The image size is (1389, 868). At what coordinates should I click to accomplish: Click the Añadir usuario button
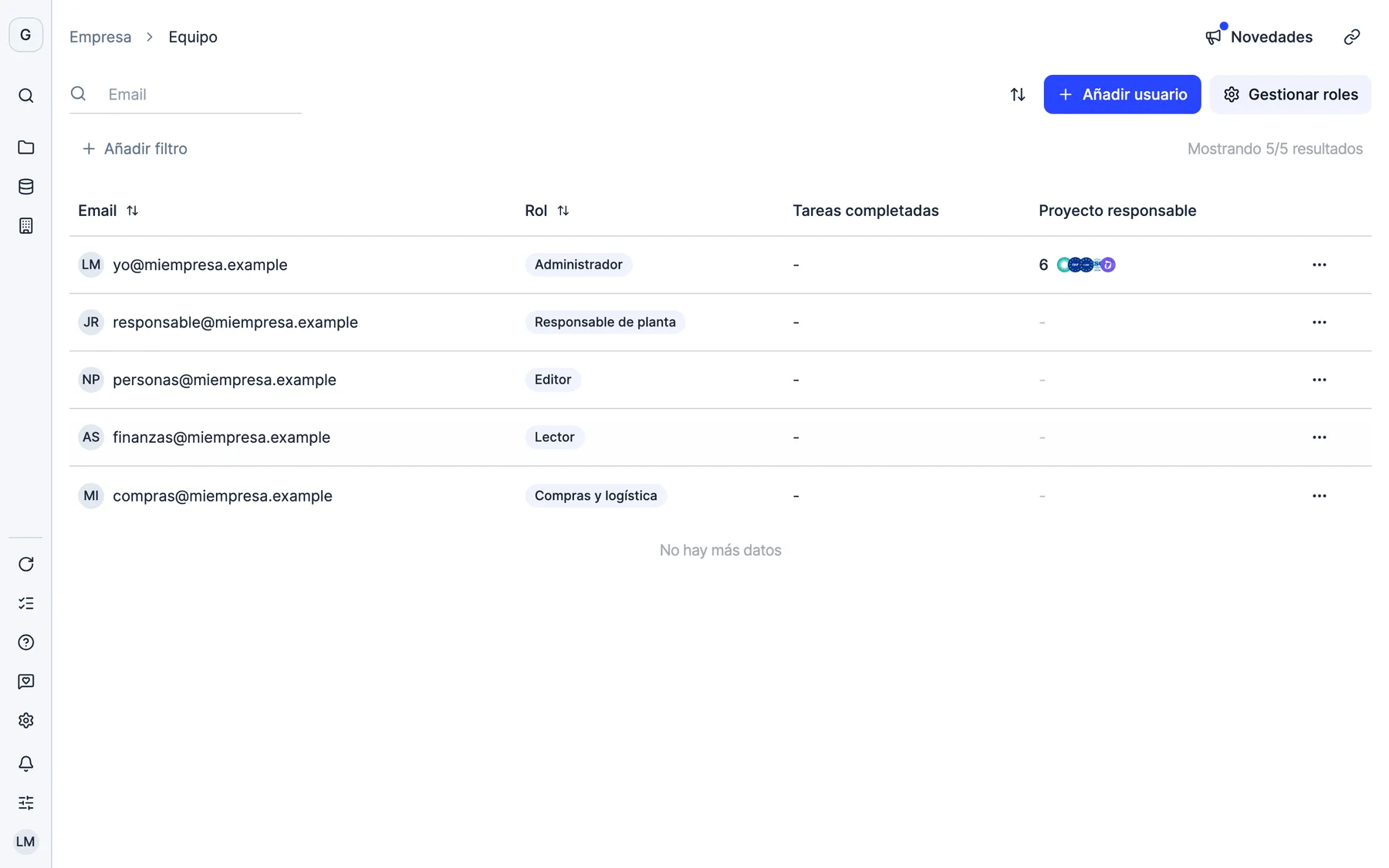[x=1122, y=94]
